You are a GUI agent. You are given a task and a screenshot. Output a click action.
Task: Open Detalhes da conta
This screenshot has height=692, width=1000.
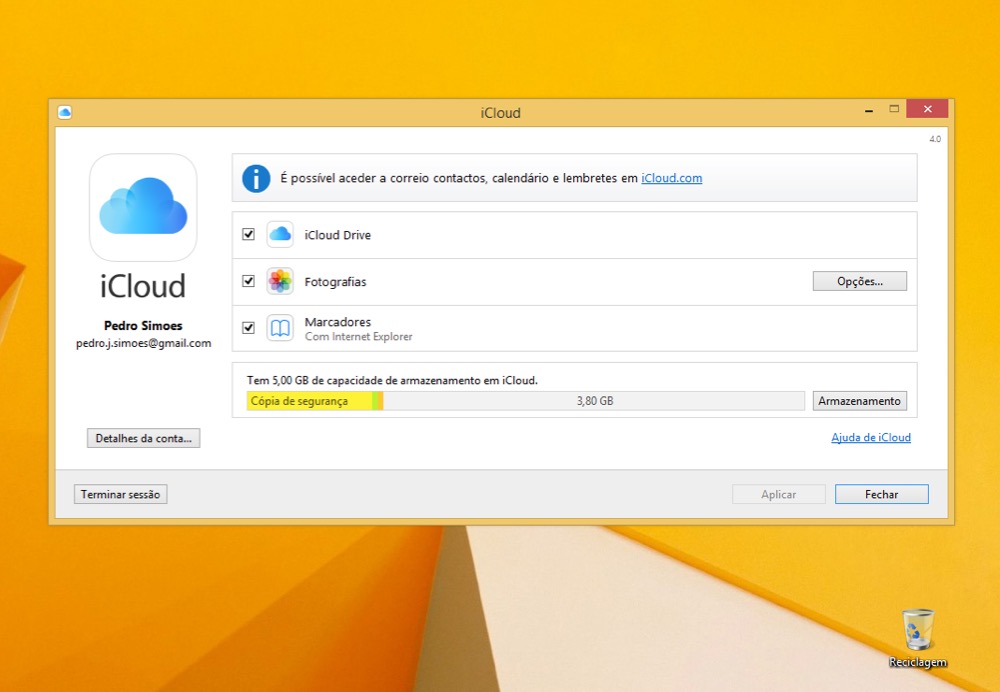(143, 438)
